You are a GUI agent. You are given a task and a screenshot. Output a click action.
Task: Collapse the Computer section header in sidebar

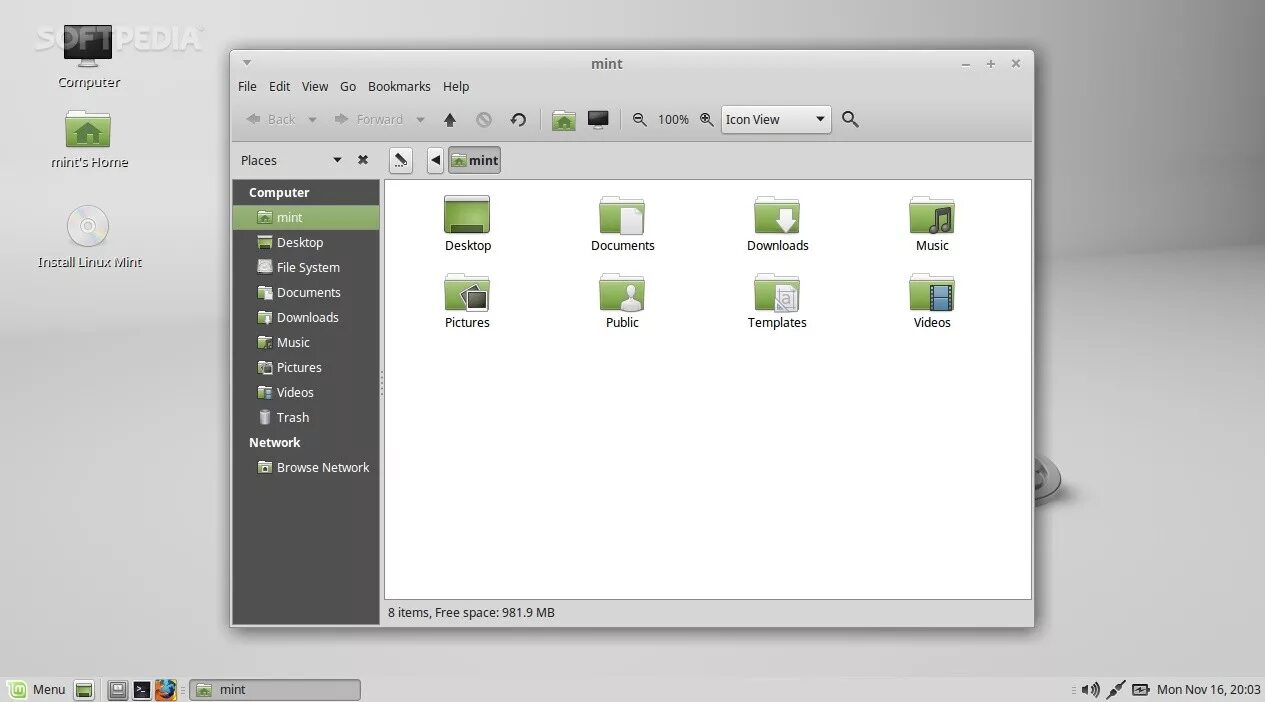pos(279,192)
